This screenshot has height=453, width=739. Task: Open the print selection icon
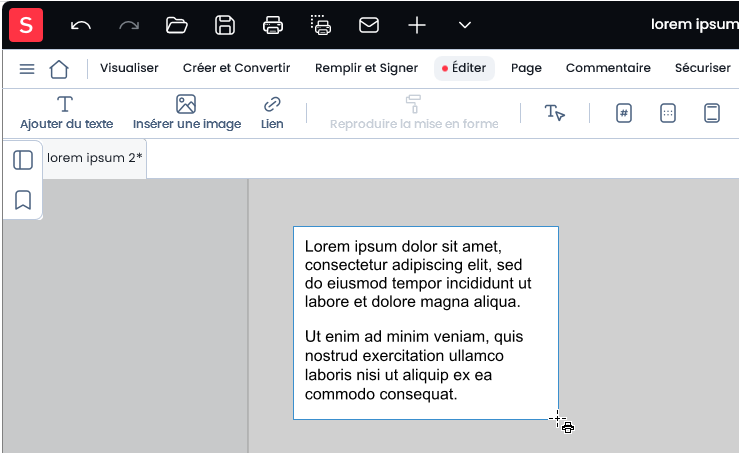tap(320, 25)
